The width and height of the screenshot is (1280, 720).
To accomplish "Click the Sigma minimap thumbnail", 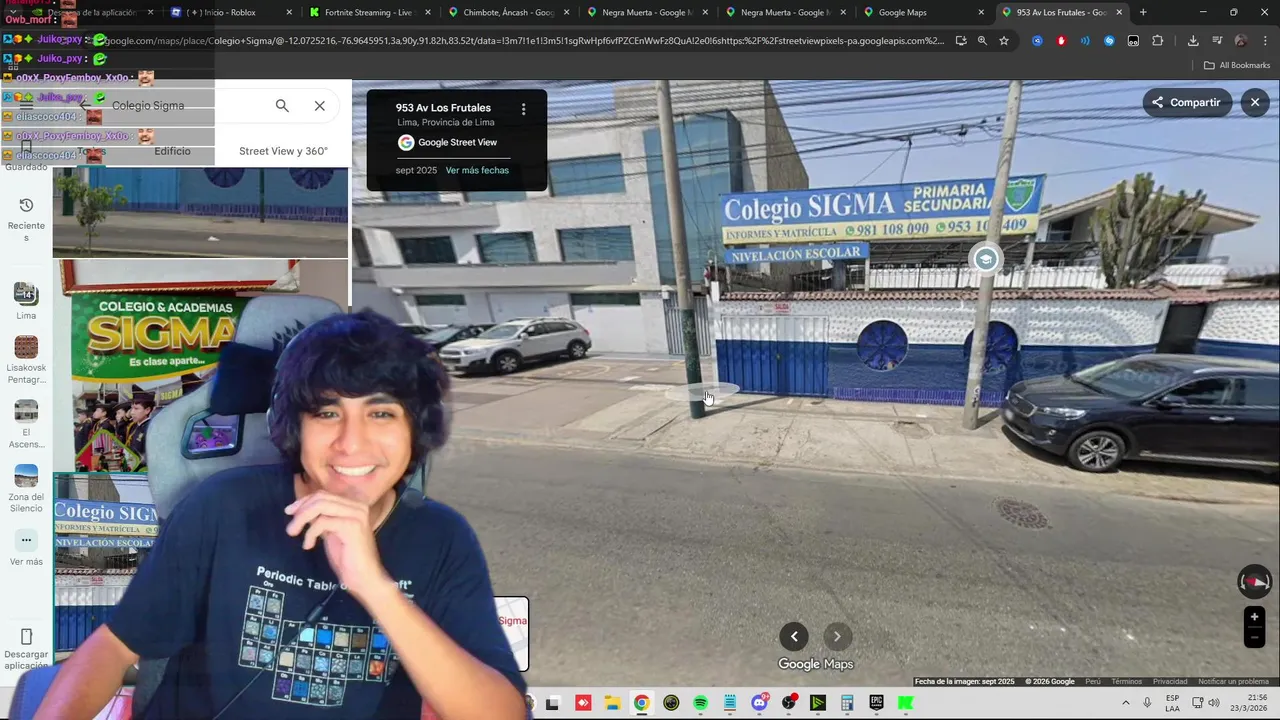I will coord(511,633).
